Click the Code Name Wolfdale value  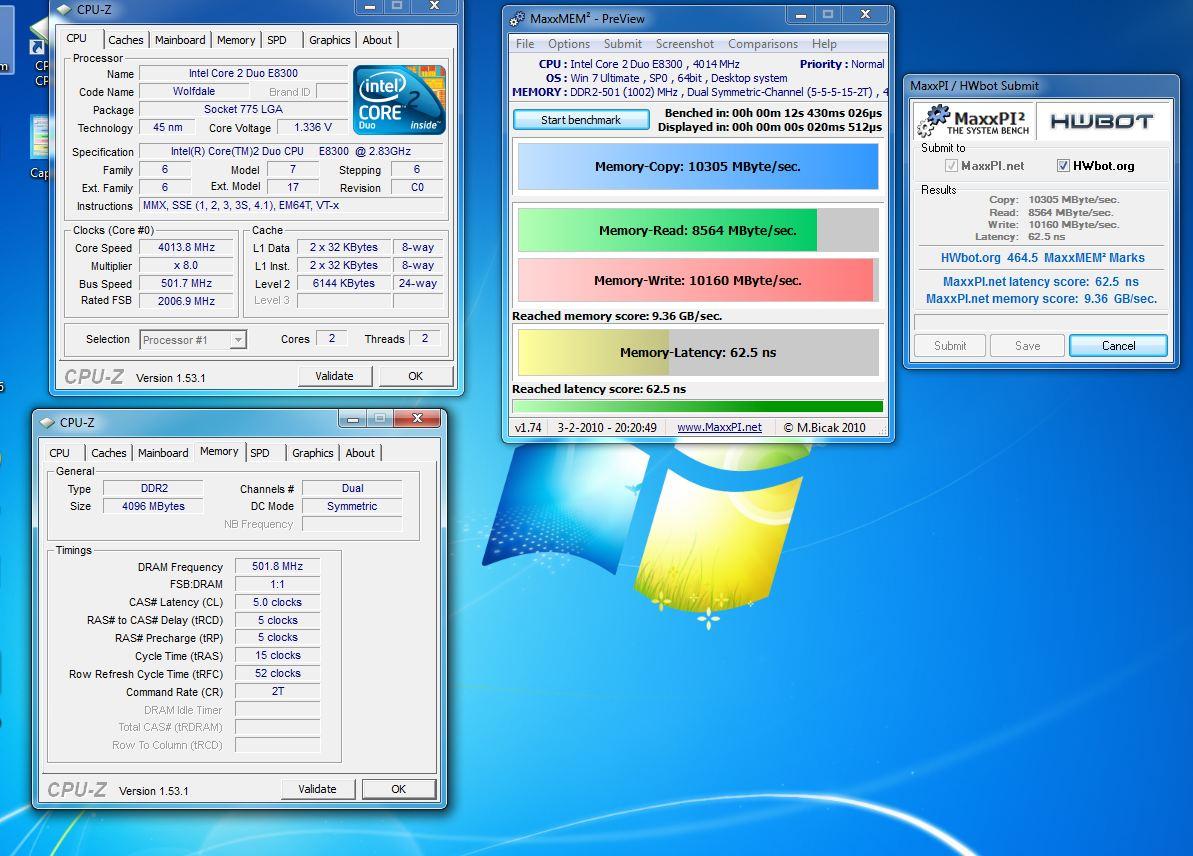[x=194, y=91]
